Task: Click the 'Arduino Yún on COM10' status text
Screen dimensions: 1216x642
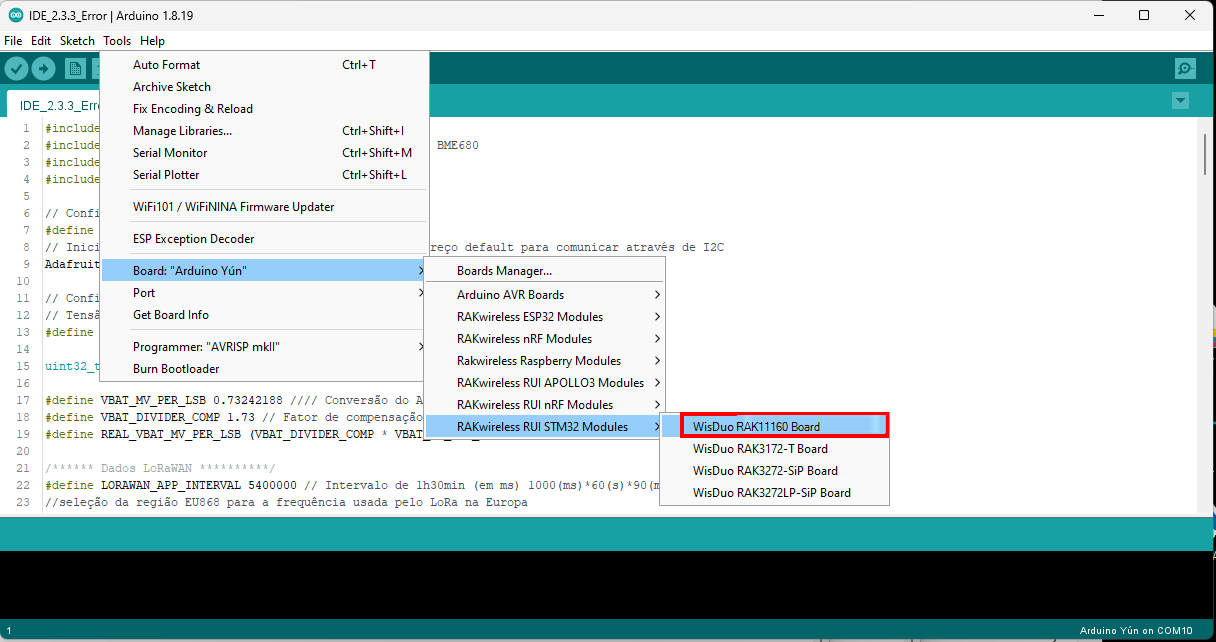Action: point(1136,631)
